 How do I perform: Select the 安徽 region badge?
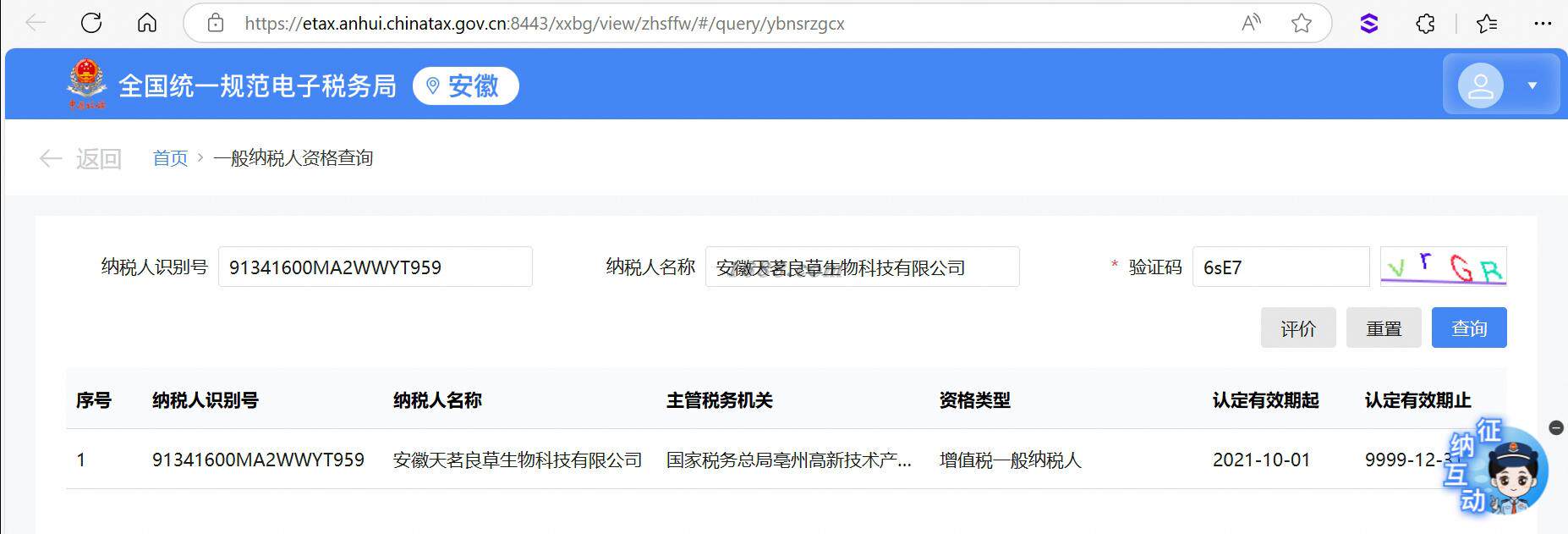pyautogui.click(x=465, y=85)
